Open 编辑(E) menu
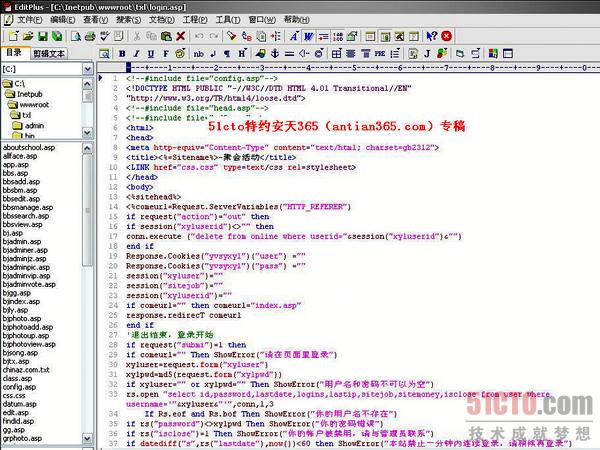 point(62,19)
